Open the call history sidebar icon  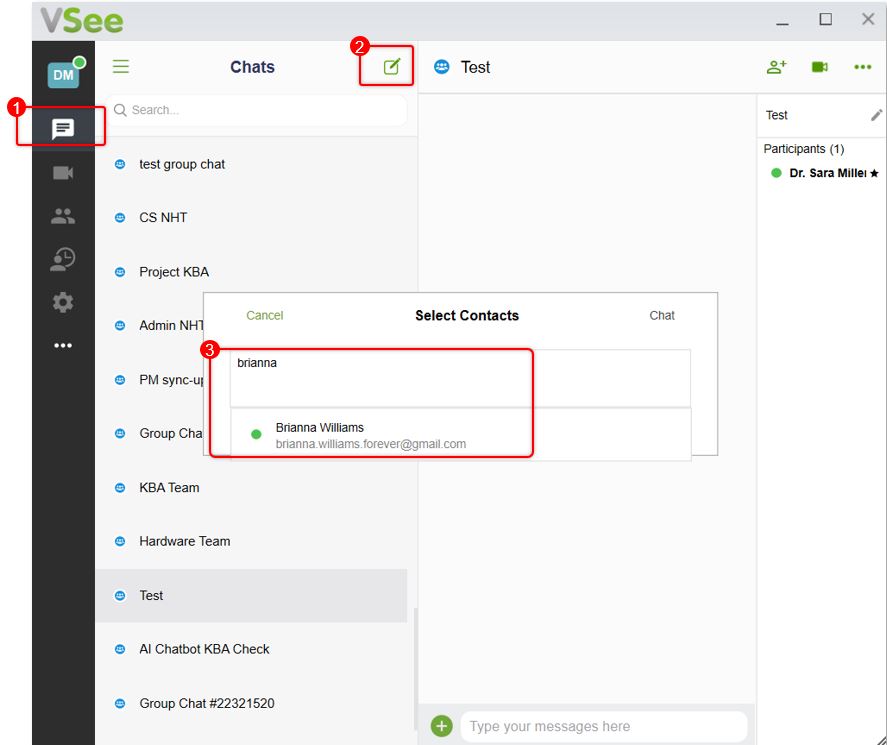63,259
